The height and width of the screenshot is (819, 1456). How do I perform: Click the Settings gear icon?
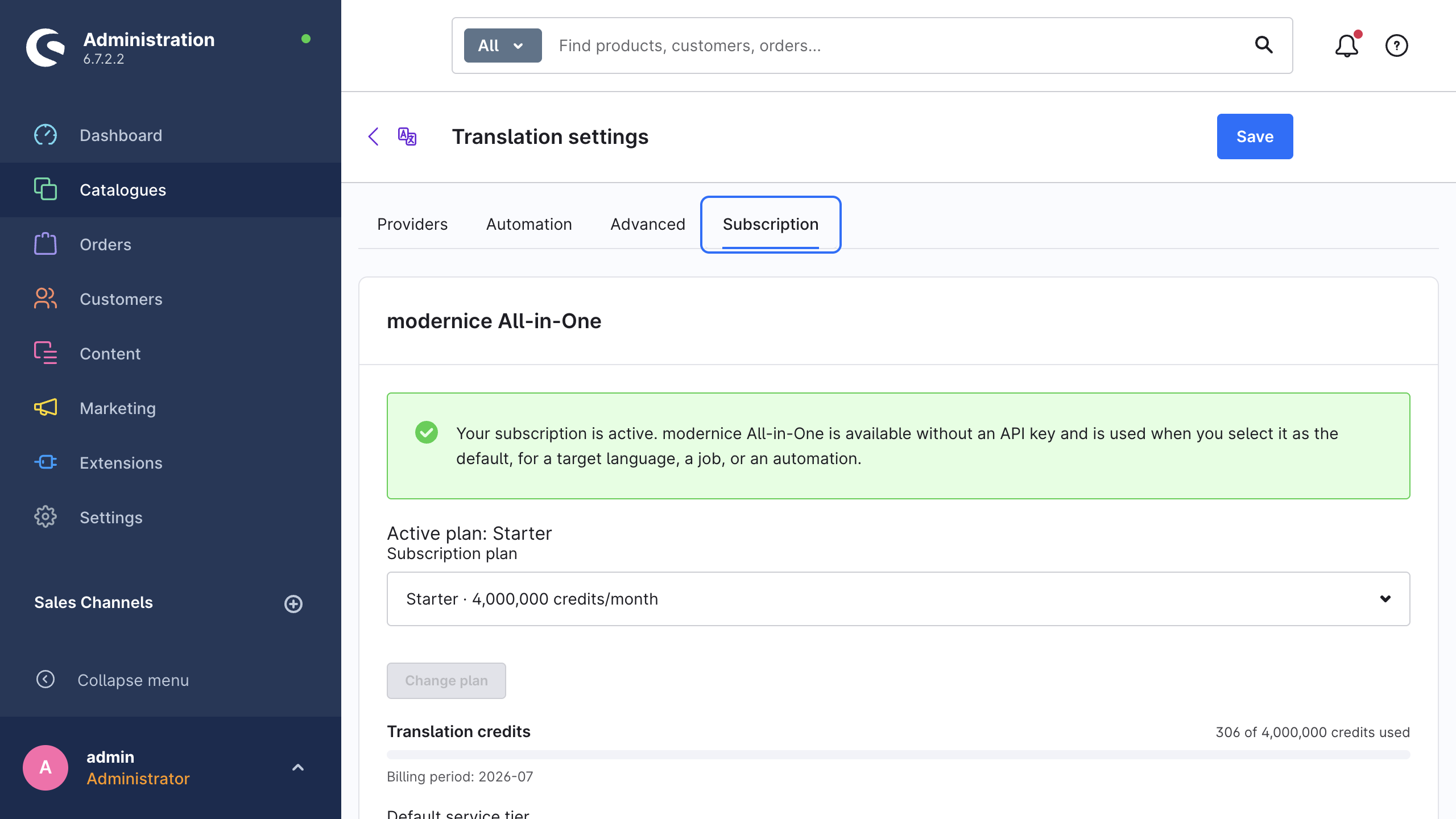pyautogui.click(x=45, y=517)
